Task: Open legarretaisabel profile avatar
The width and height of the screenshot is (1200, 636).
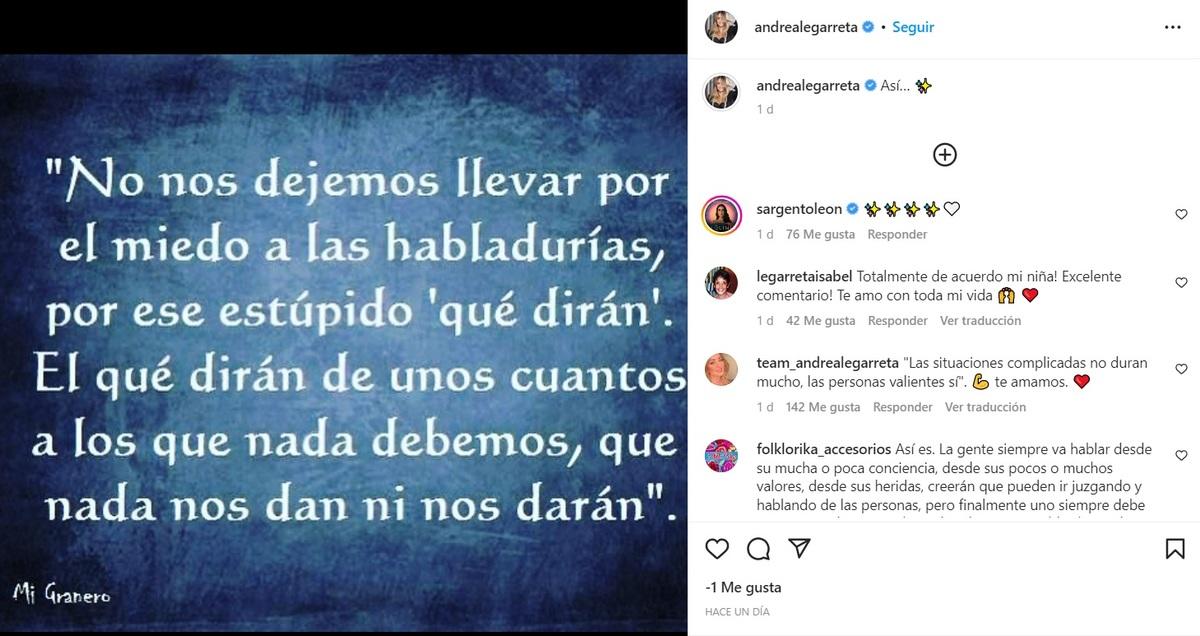Action: pyautogui.click(x=721, y=283)
